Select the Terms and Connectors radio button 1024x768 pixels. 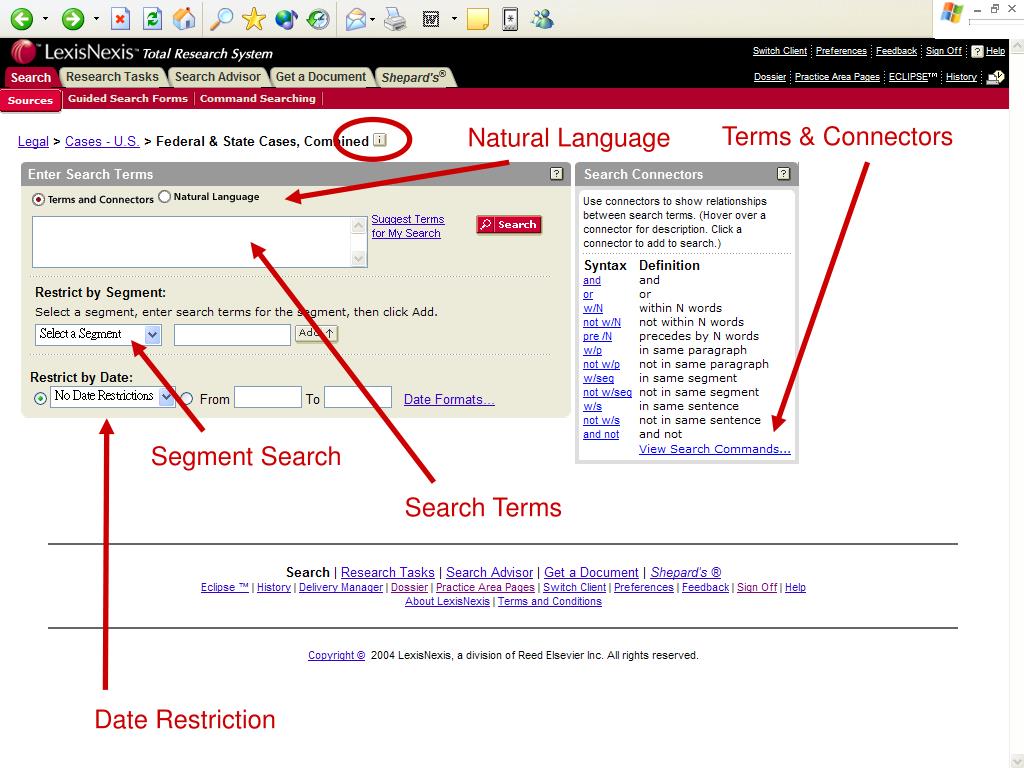click(39, 199)
